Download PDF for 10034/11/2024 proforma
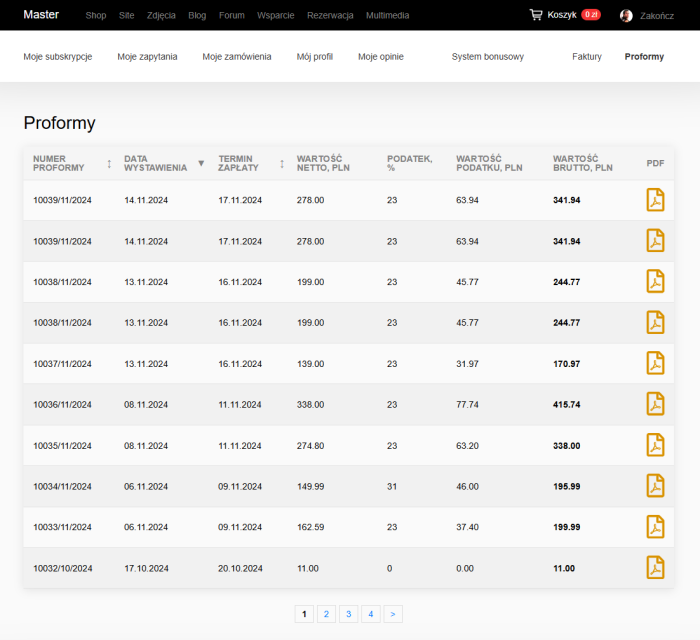This screenshot has height=640, width=700. [x=655, y=486]
